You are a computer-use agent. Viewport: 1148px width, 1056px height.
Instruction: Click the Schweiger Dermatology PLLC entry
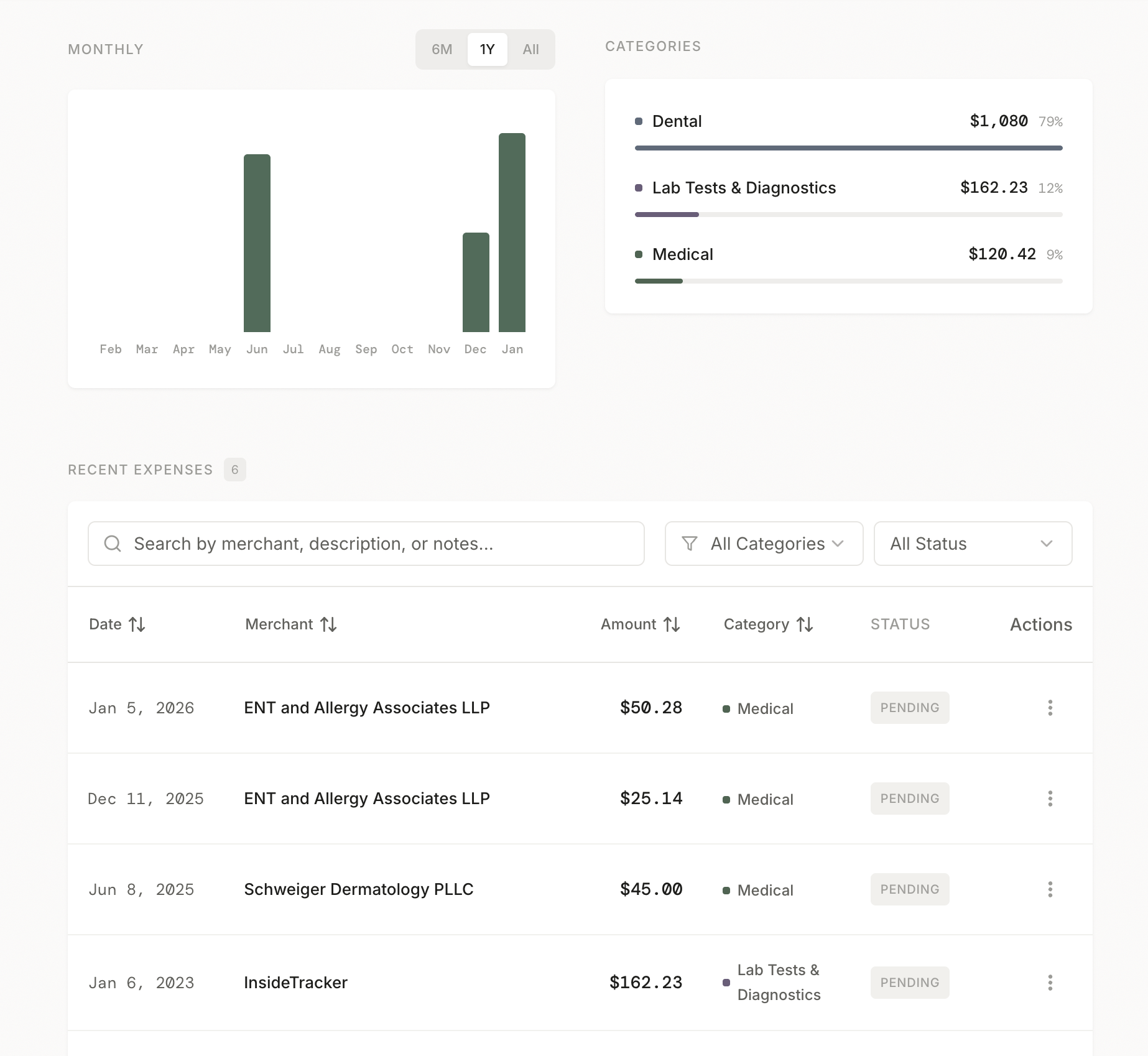pos(358,889)
